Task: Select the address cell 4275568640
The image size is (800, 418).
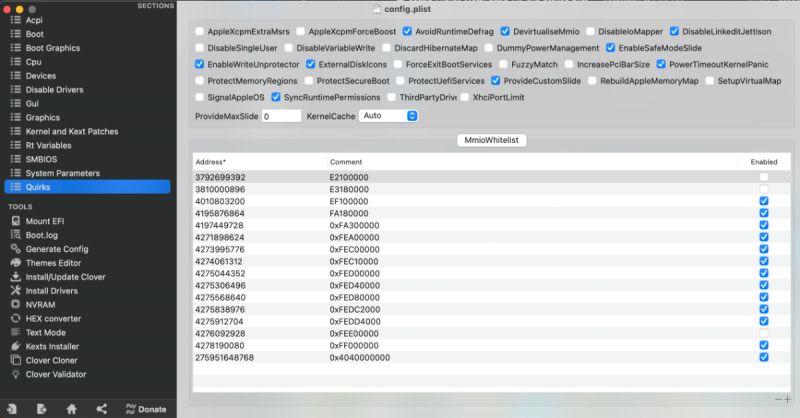Action: coord(220,297)
